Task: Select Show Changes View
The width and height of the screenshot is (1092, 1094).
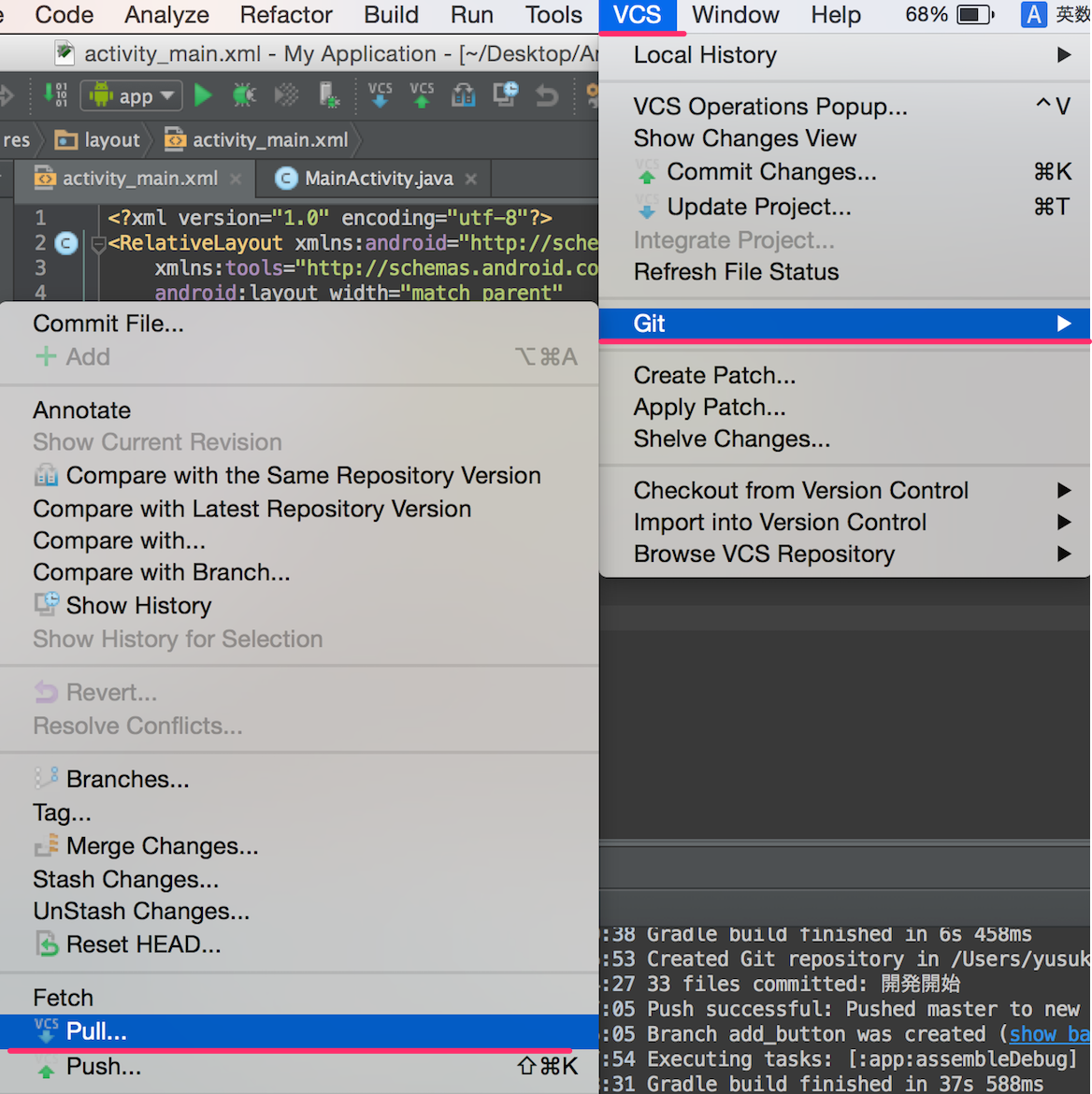Action: click(844, 138)
